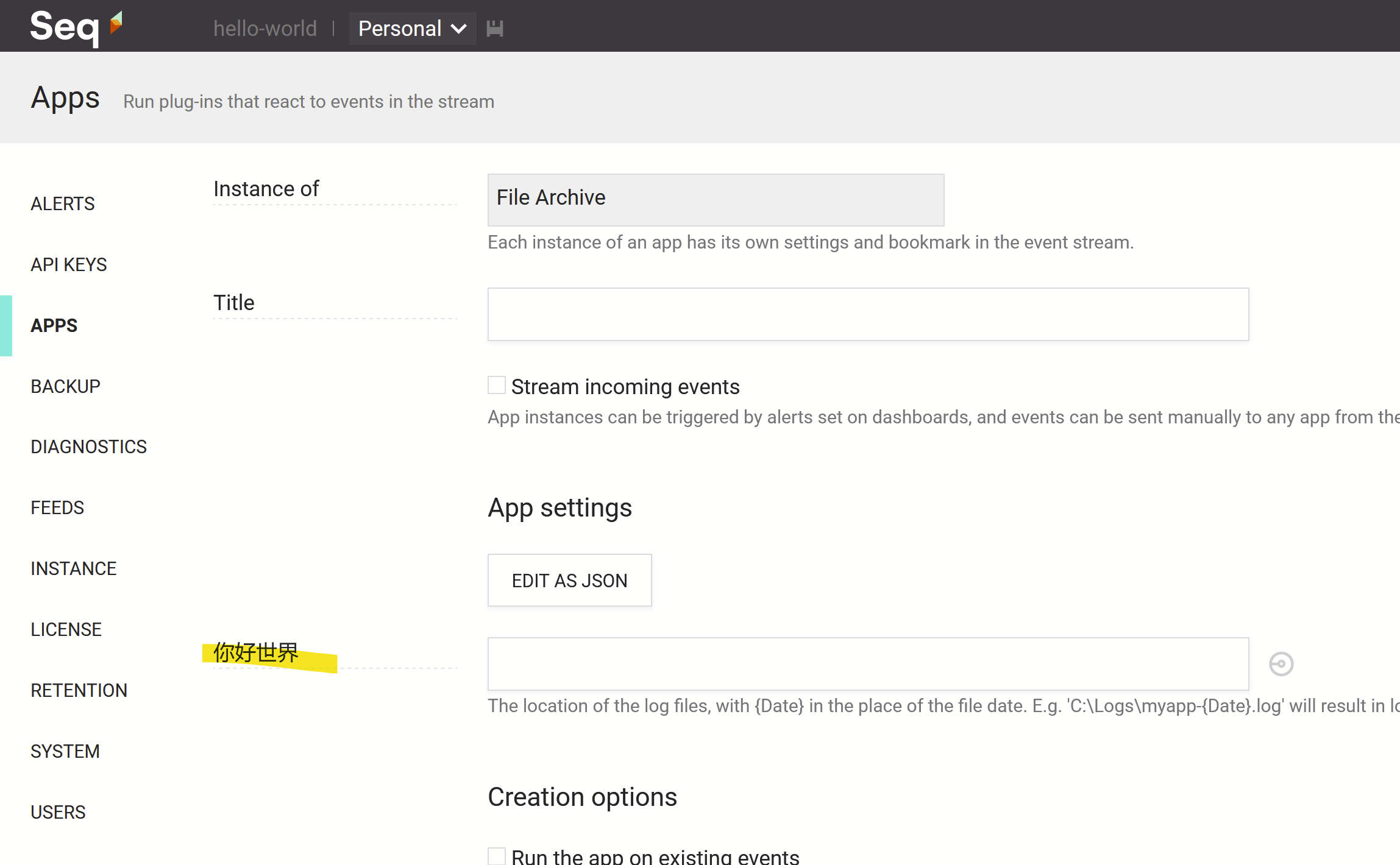Screen dimensions: 1400x865
Task: Open the ALERTS section in the sidebar
Action: 62,203
